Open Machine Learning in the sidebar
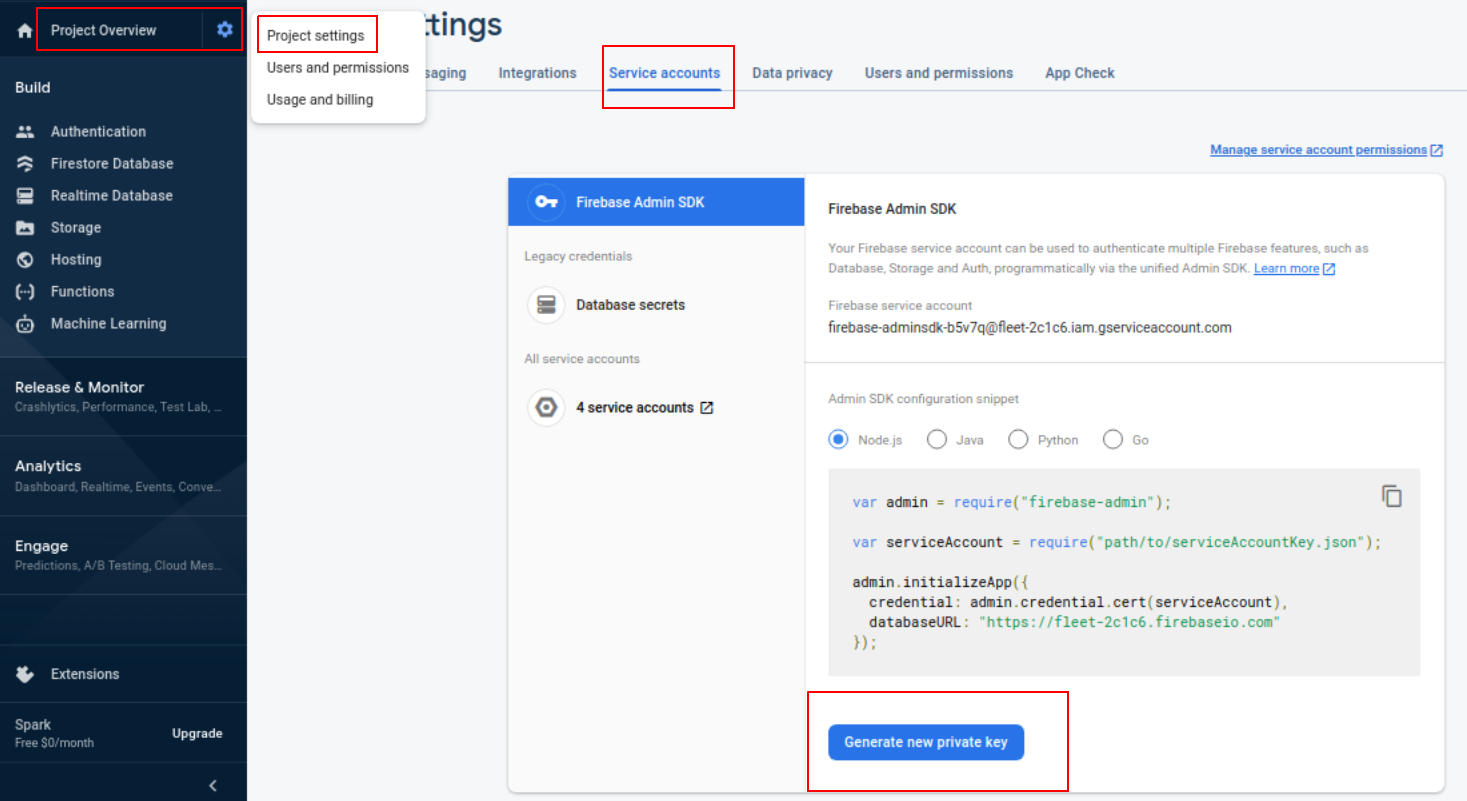1467x801 pixels. pyautogui.click(x=108, y=324)
